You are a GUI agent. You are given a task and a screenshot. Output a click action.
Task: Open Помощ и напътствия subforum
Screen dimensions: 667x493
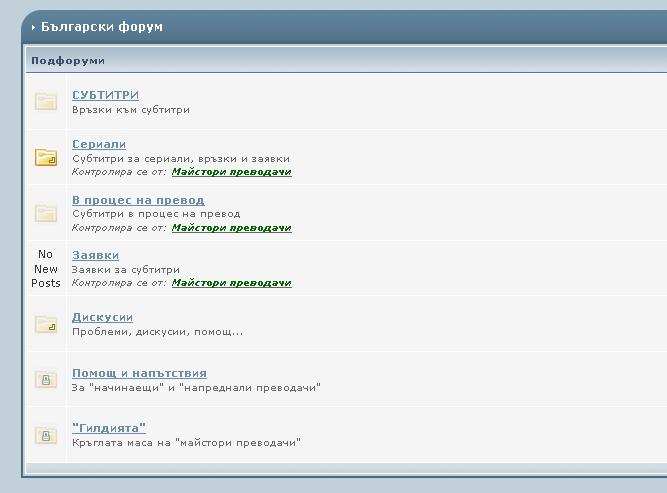pyautogui.click(x=139, y=373)
